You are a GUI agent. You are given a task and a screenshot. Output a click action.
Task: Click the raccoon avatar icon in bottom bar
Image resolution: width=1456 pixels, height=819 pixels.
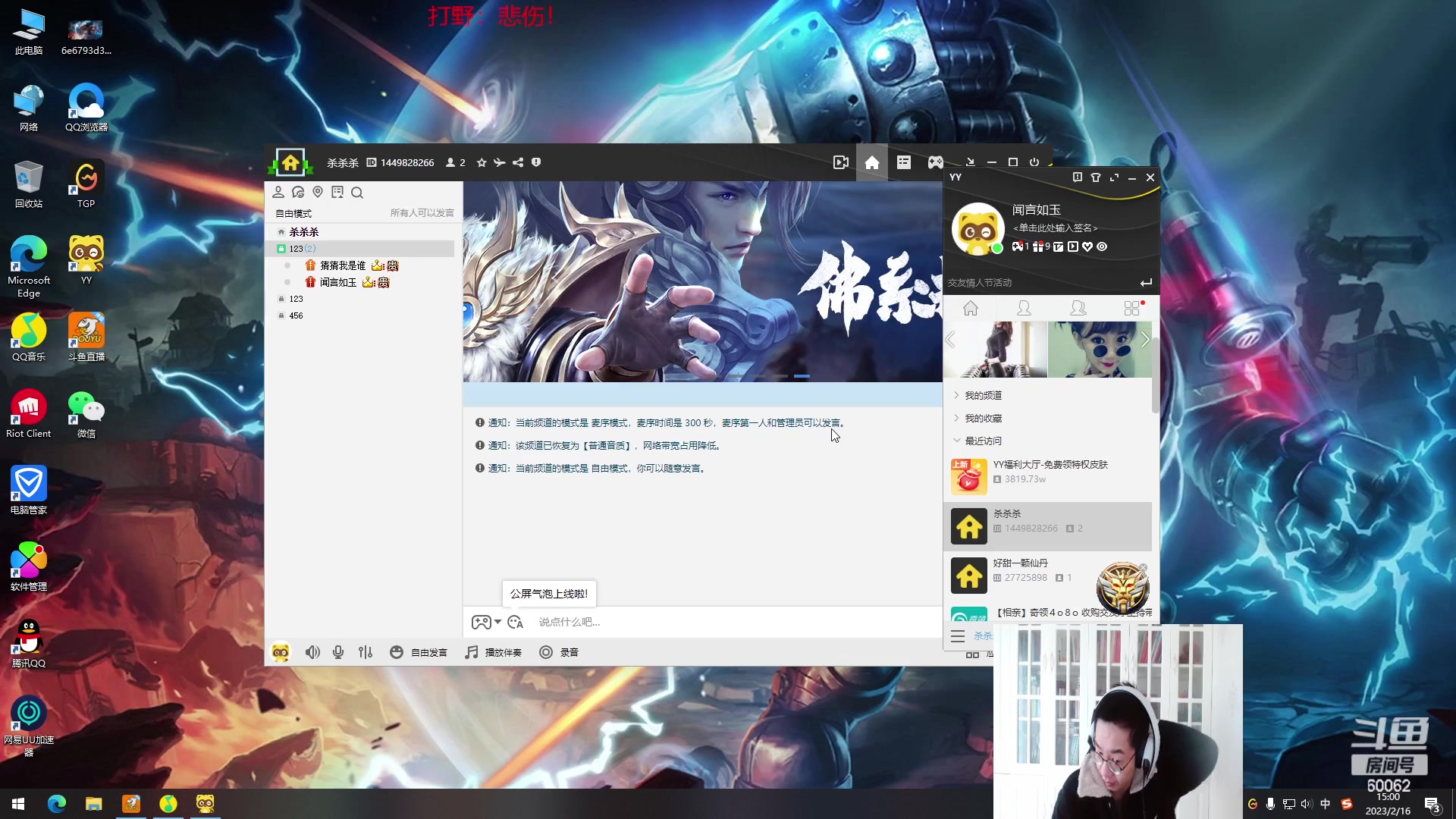(x=281, y=652)
